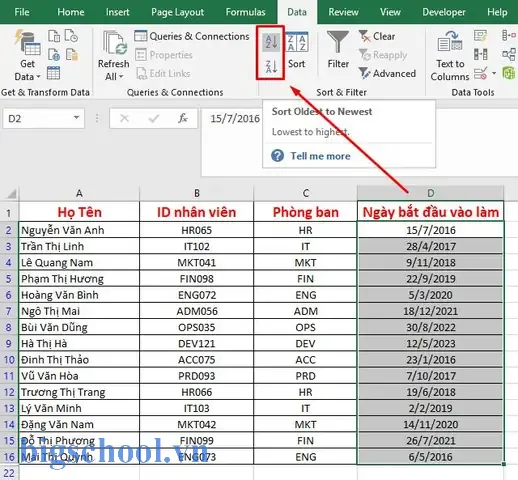Viewport: 518px width, 480px height.
Task: Click the formula bar showing 15/7/2016
Action: pos(235,118)
